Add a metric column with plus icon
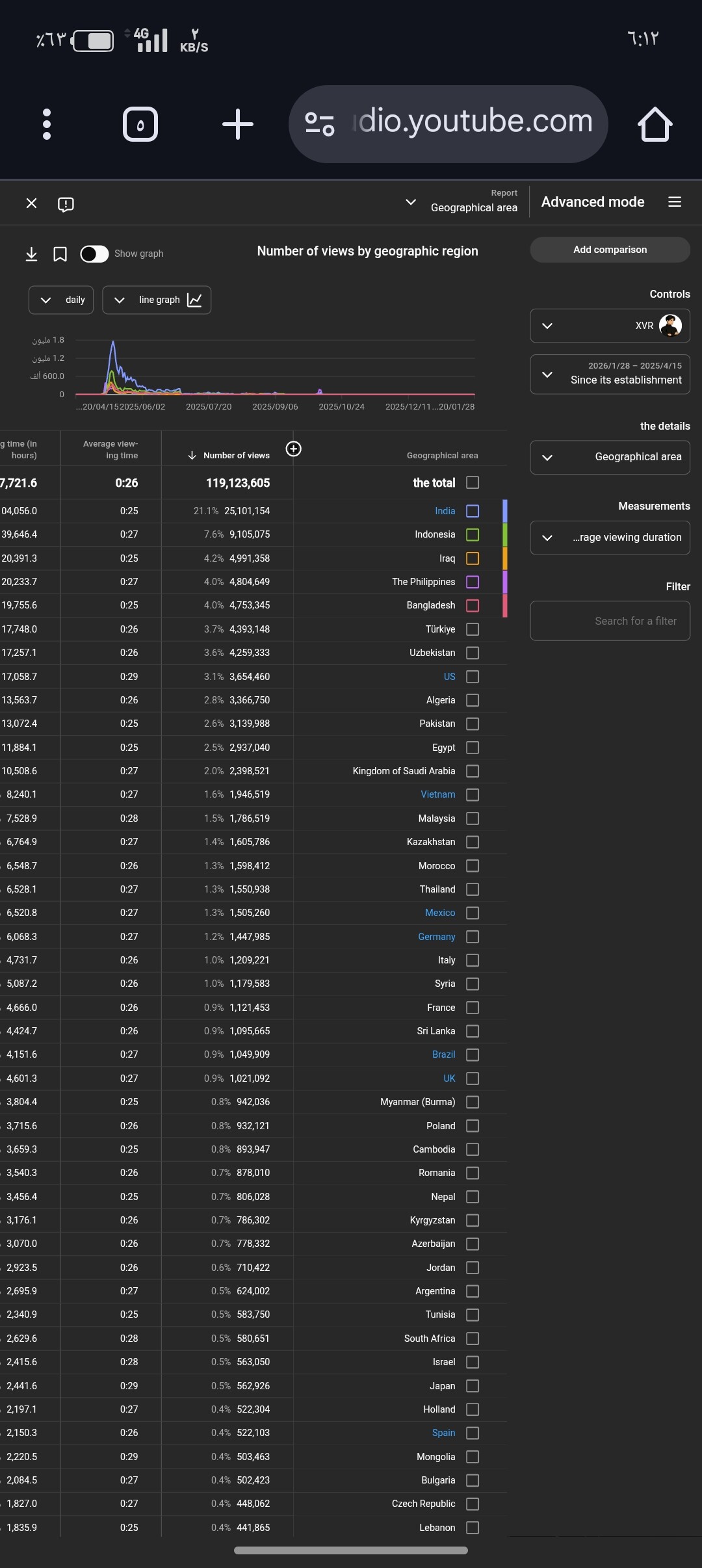The height and width of the screenshot is (1568, 702). 294,449
